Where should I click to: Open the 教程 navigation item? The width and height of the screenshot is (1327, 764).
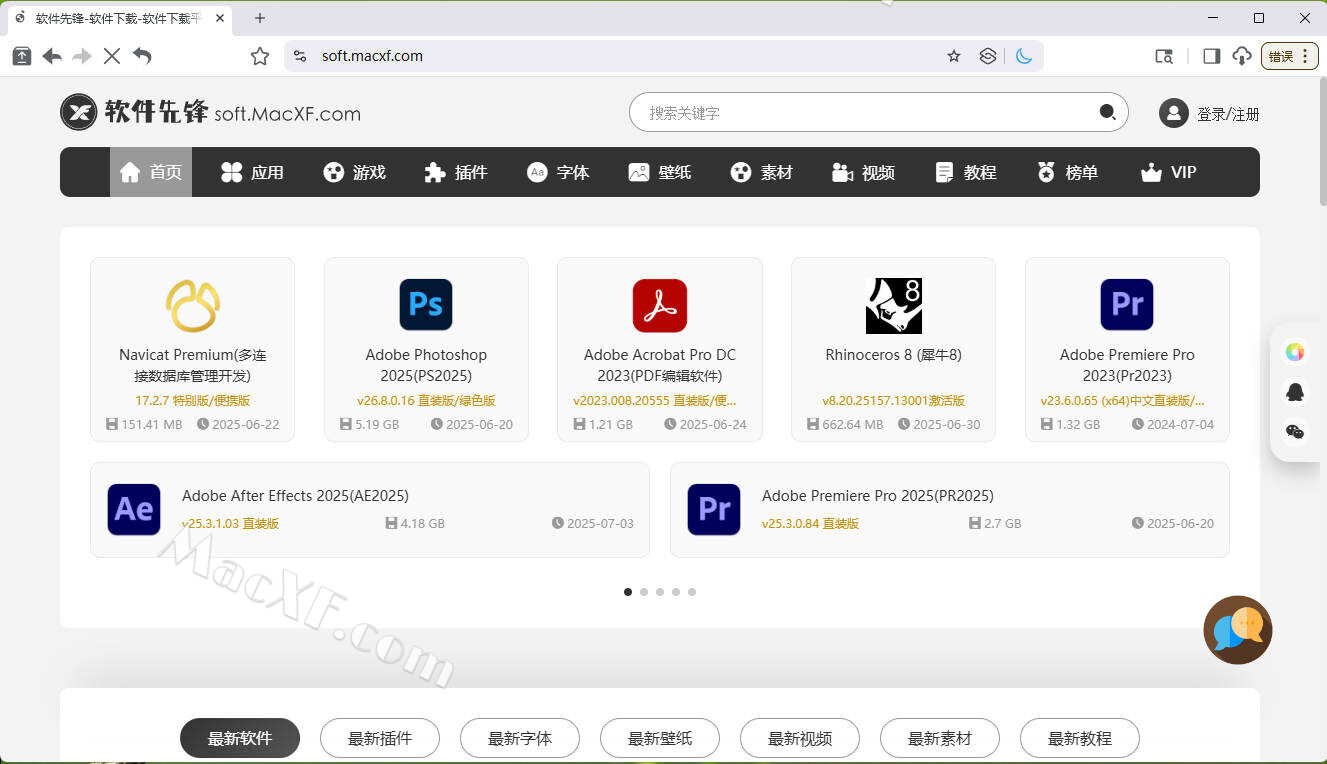(966, 172)
